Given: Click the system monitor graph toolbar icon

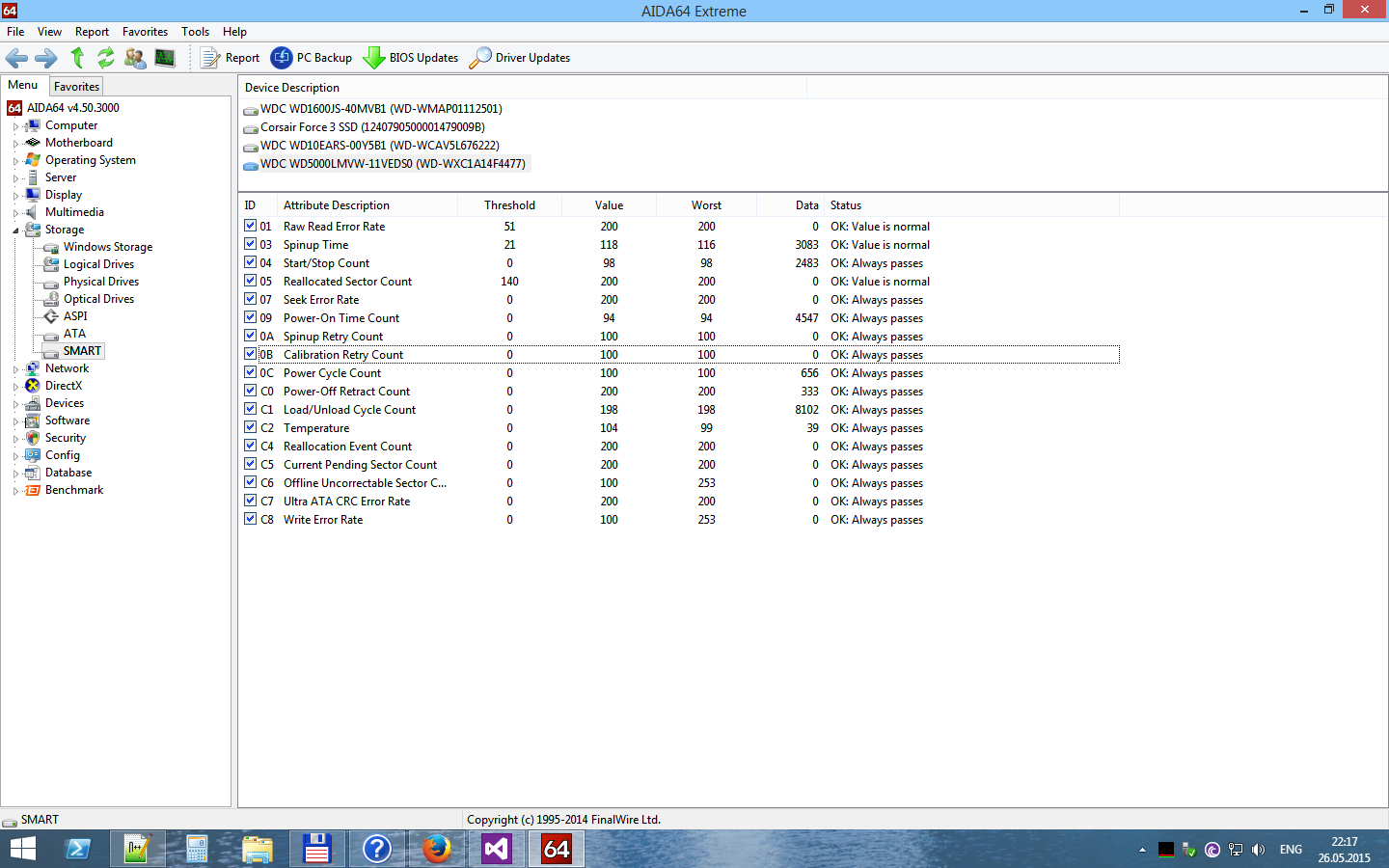Looking at the screenshot, I should tap(165, 58).
